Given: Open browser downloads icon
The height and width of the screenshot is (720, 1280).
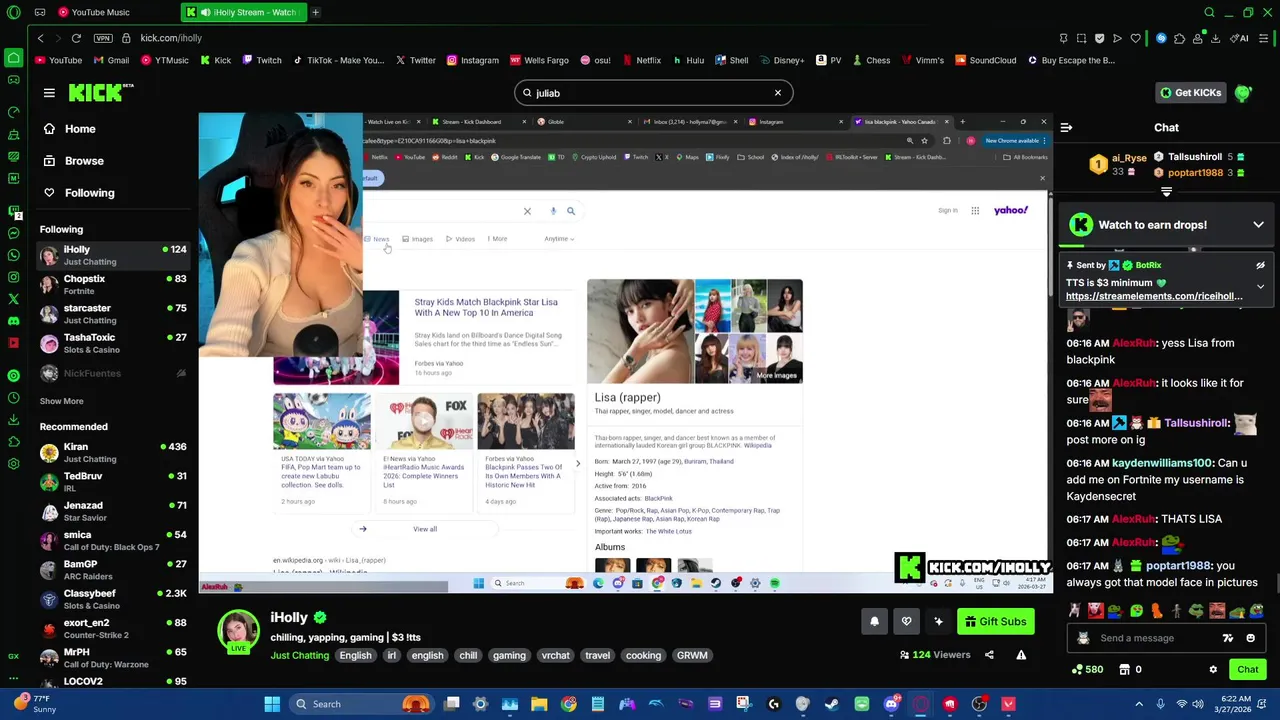Looking at the screenshot, I should (x=1215, y=38).
